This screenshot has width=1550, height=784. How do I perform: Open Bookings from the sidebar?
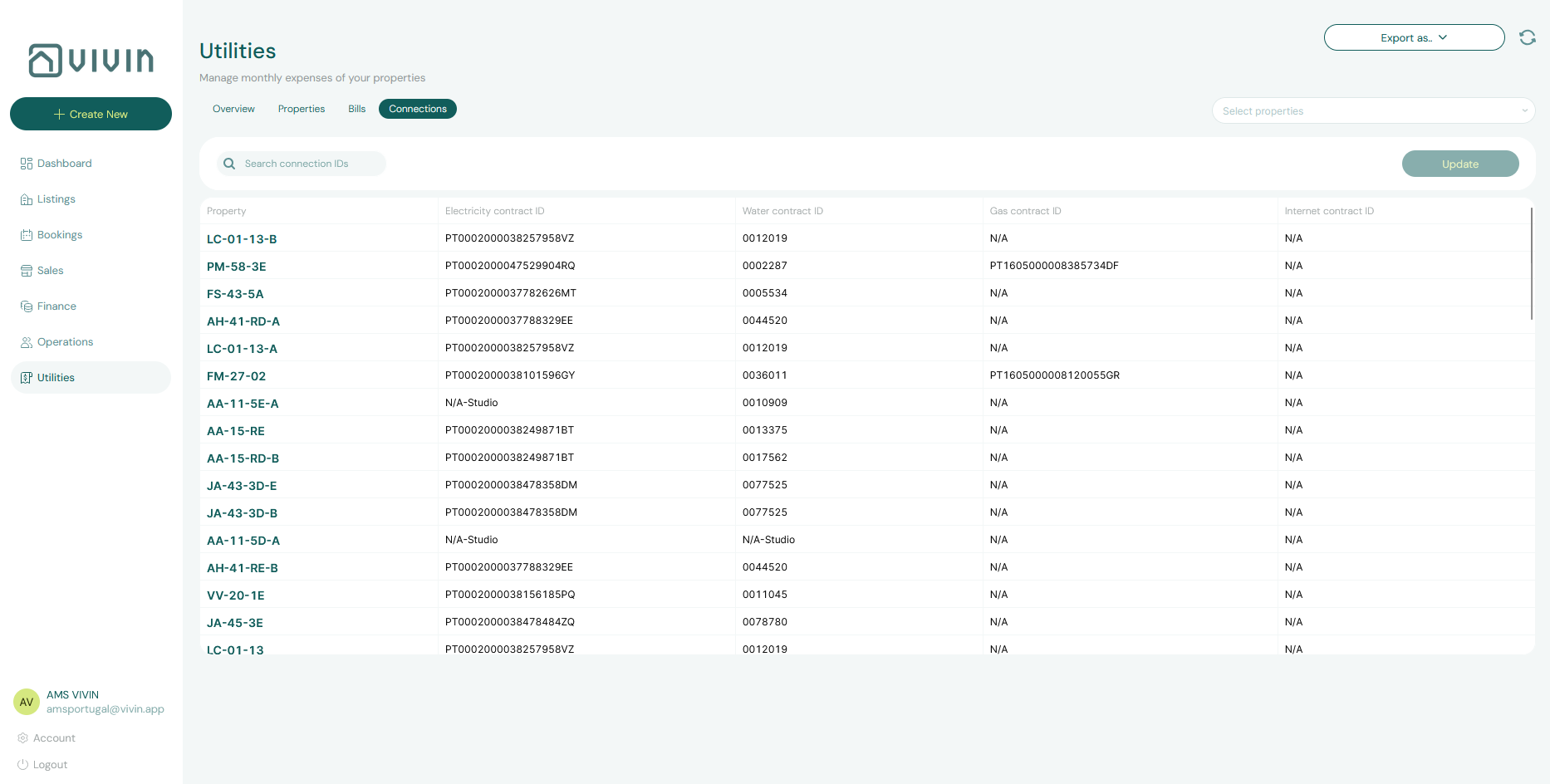[x=26, y=234]
